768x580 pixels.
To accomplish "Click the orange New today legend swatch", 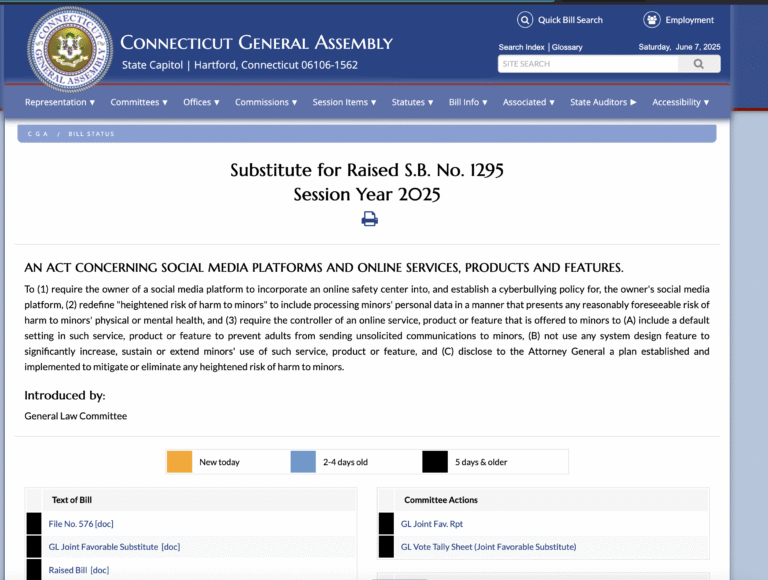I will click(179, 462).
